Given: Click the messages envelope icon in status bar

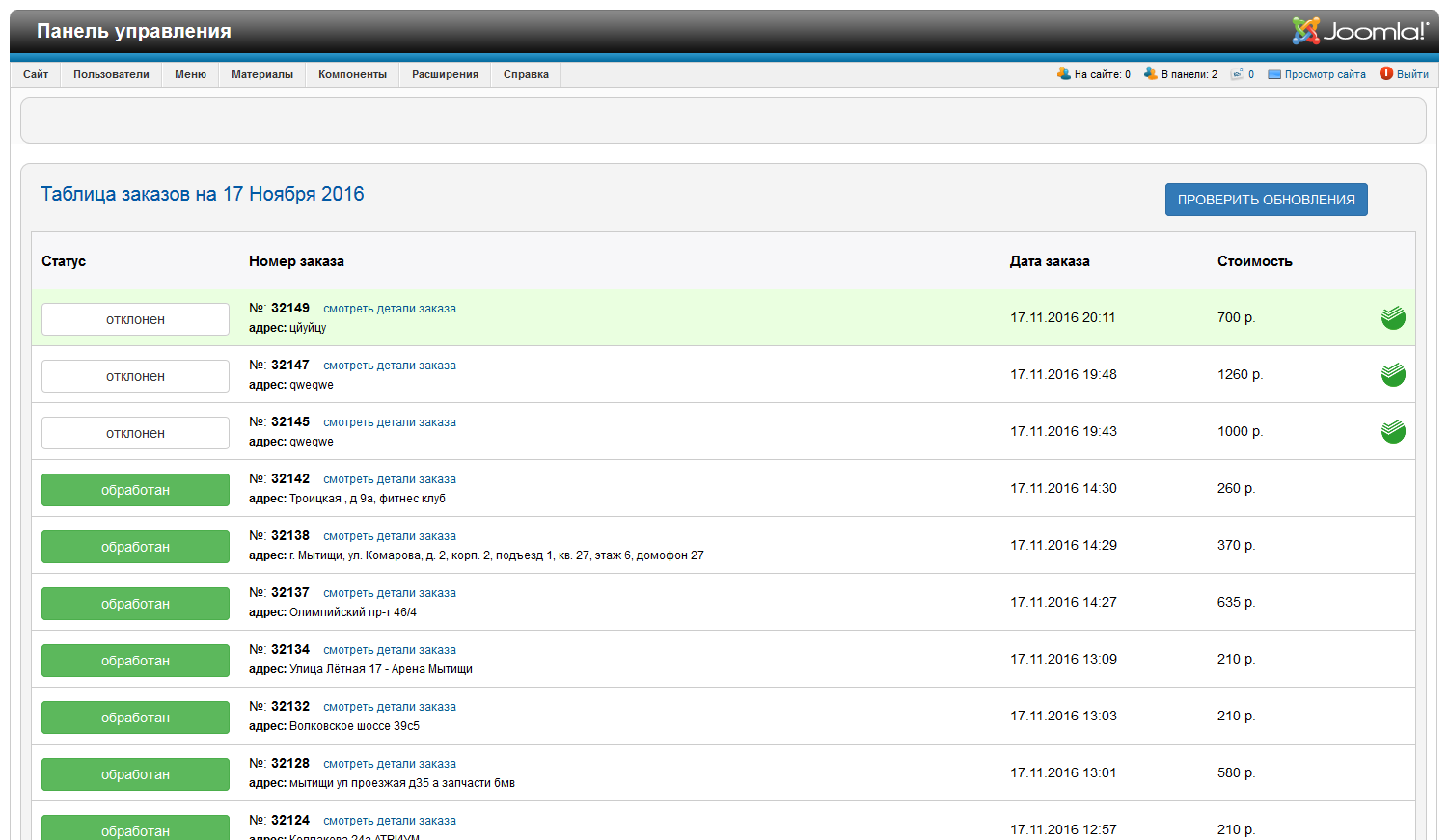Looking at the screenshot, I should [1236, 74].
